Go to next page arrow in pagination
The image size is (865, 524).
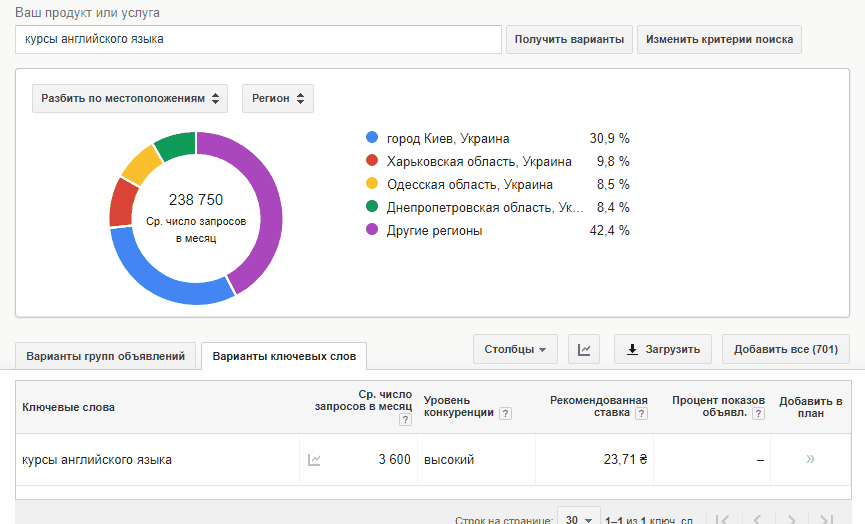791,520
